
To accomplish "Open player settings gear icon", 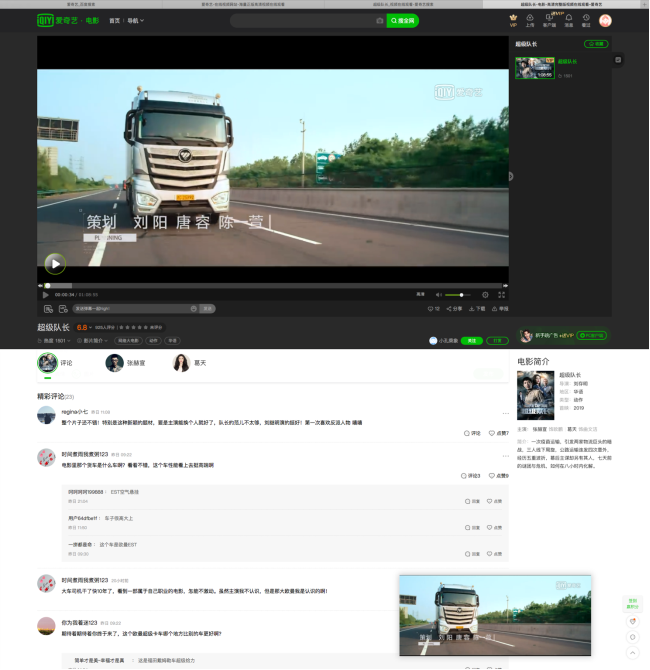I will (x=485, y=295).
